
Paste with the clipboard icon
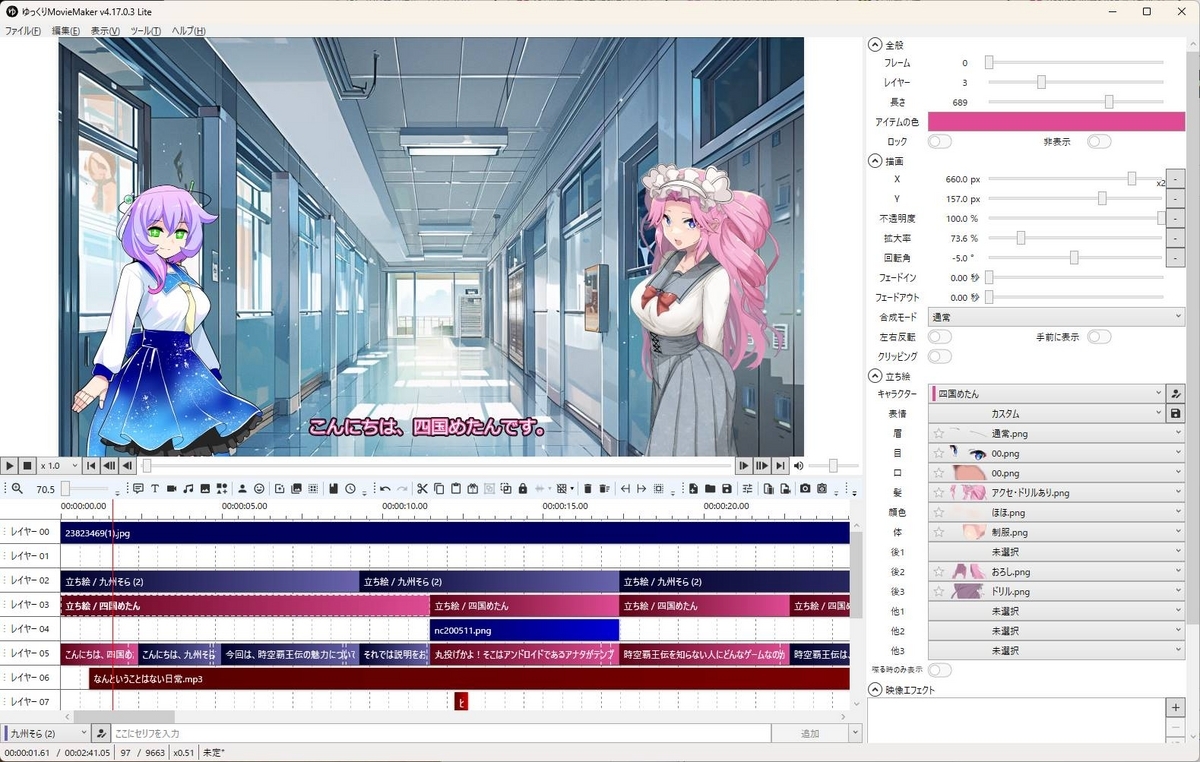(455, 489)
